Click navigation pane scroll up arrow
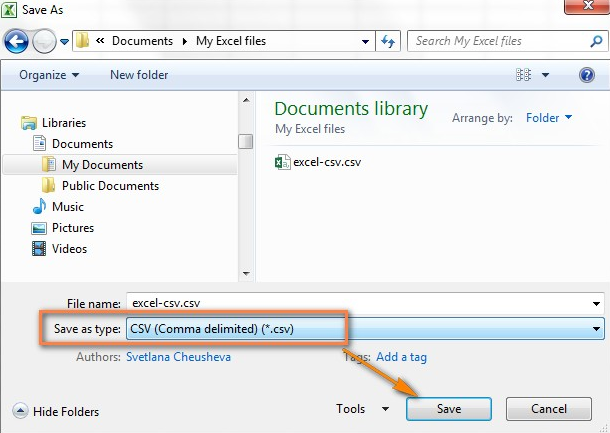The image size is (610, 433). point(246,100)
